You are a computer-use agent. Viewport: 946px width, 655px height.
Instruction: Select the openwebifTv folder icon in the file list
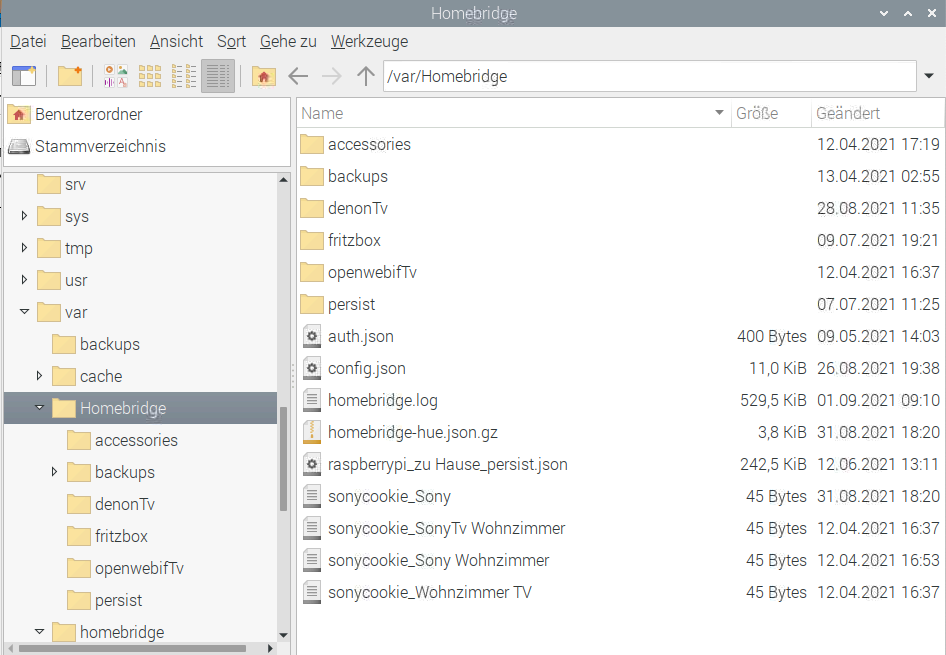coord(312,272)
